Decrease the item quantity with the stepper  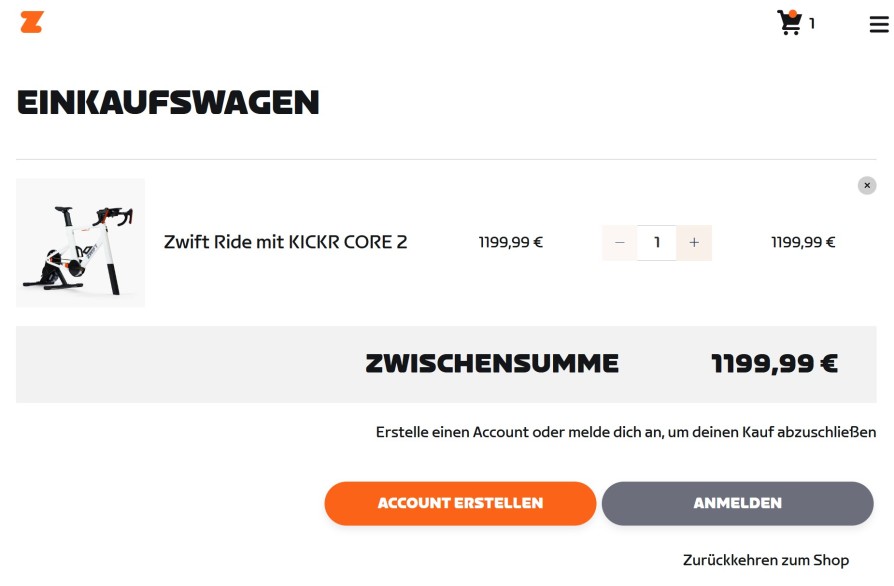click(x=619, y=242)
